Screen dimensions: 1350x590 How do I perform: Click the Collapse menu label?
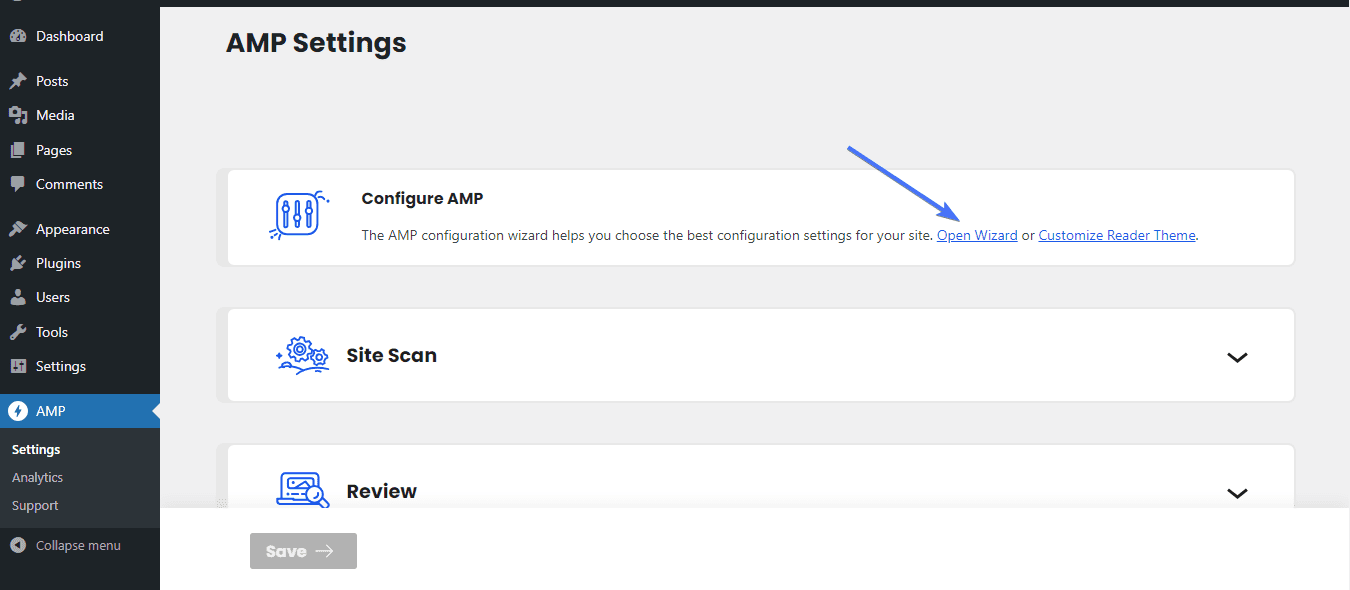(x=78, y=546)
